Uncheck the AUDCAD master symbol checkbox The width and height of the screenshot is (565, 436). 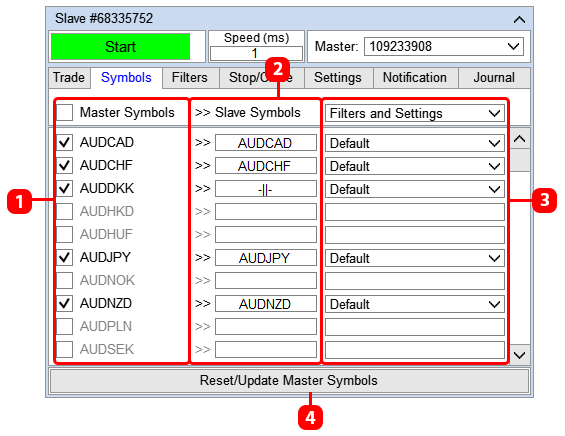tap(64, 142)
